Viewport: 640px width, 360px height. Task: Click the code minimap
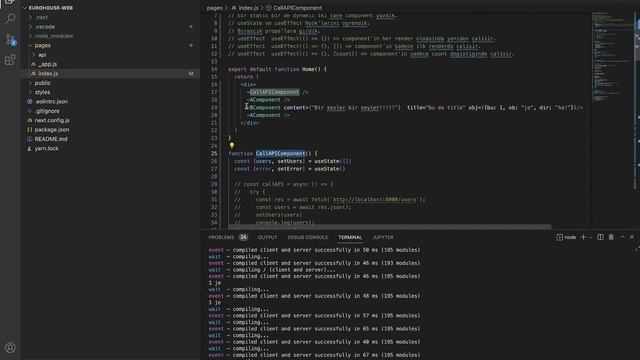[613, 57]
